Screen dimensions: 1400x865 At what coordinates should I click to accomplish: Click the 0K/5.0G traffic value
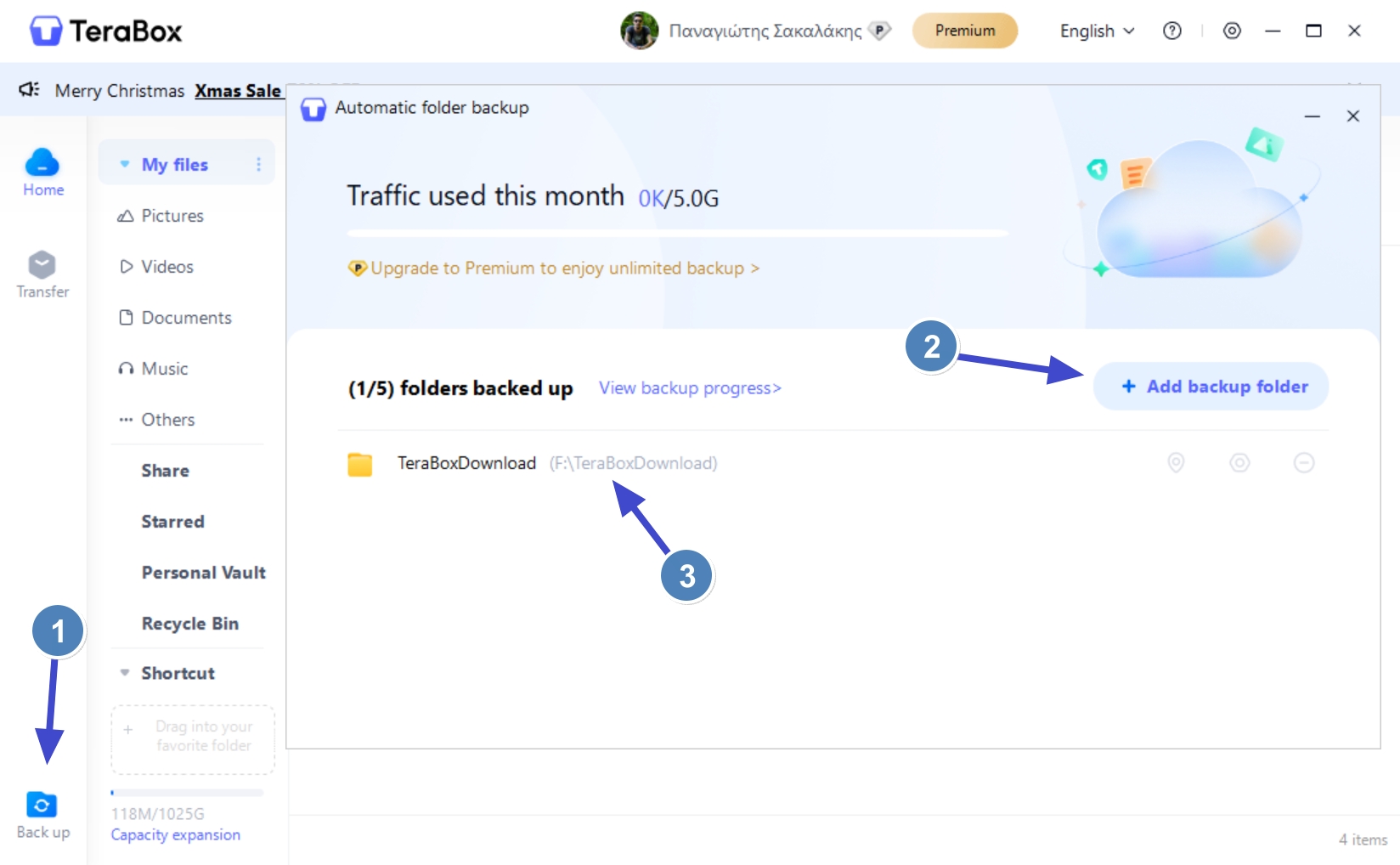[x=678, y=199]
